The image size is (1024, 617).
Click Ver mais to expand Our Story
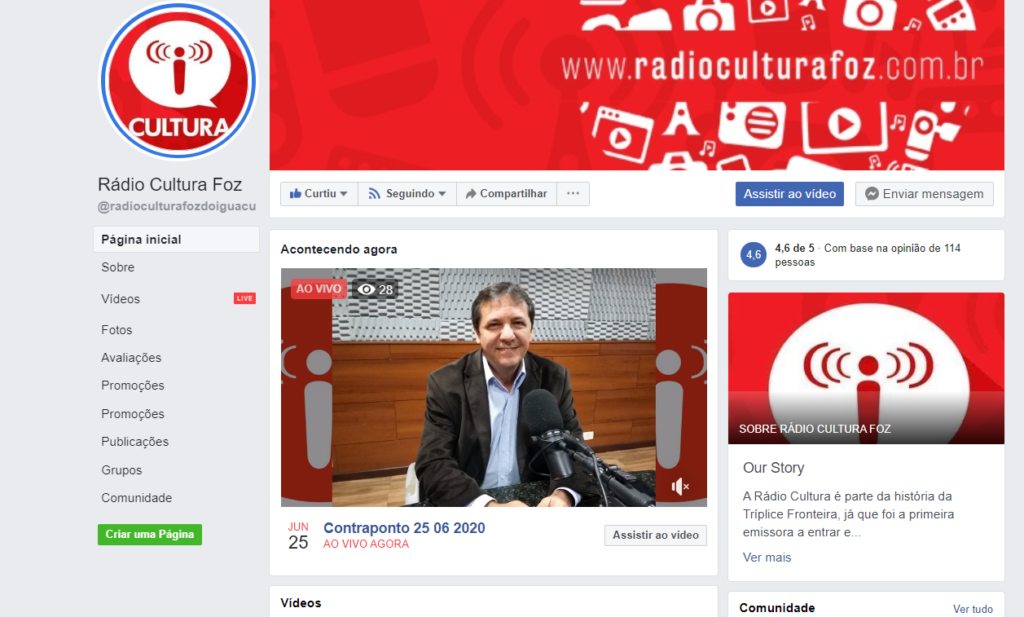(767, 558)
